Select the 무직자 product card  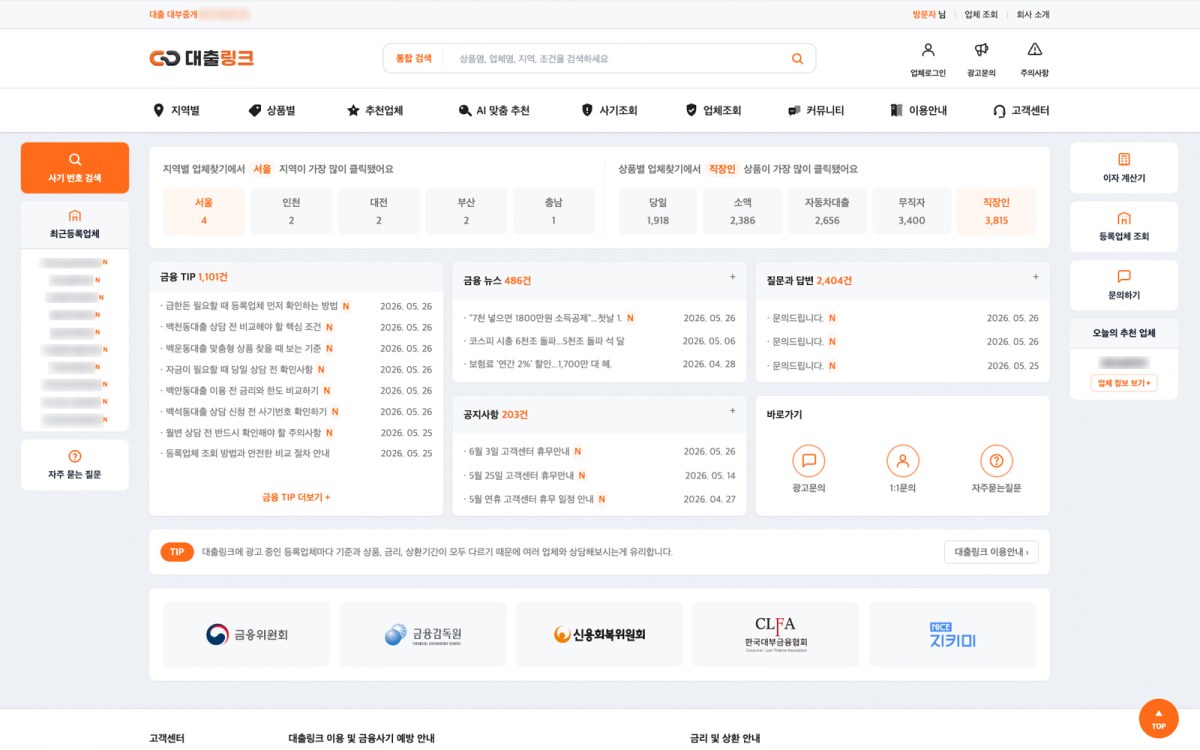[x=912, y=211]
